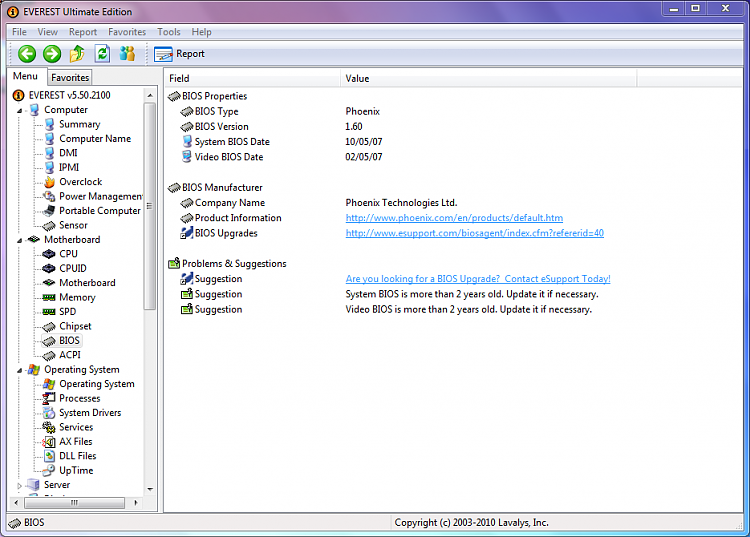Click the Summary icon in tree

[x=49, y=124]
